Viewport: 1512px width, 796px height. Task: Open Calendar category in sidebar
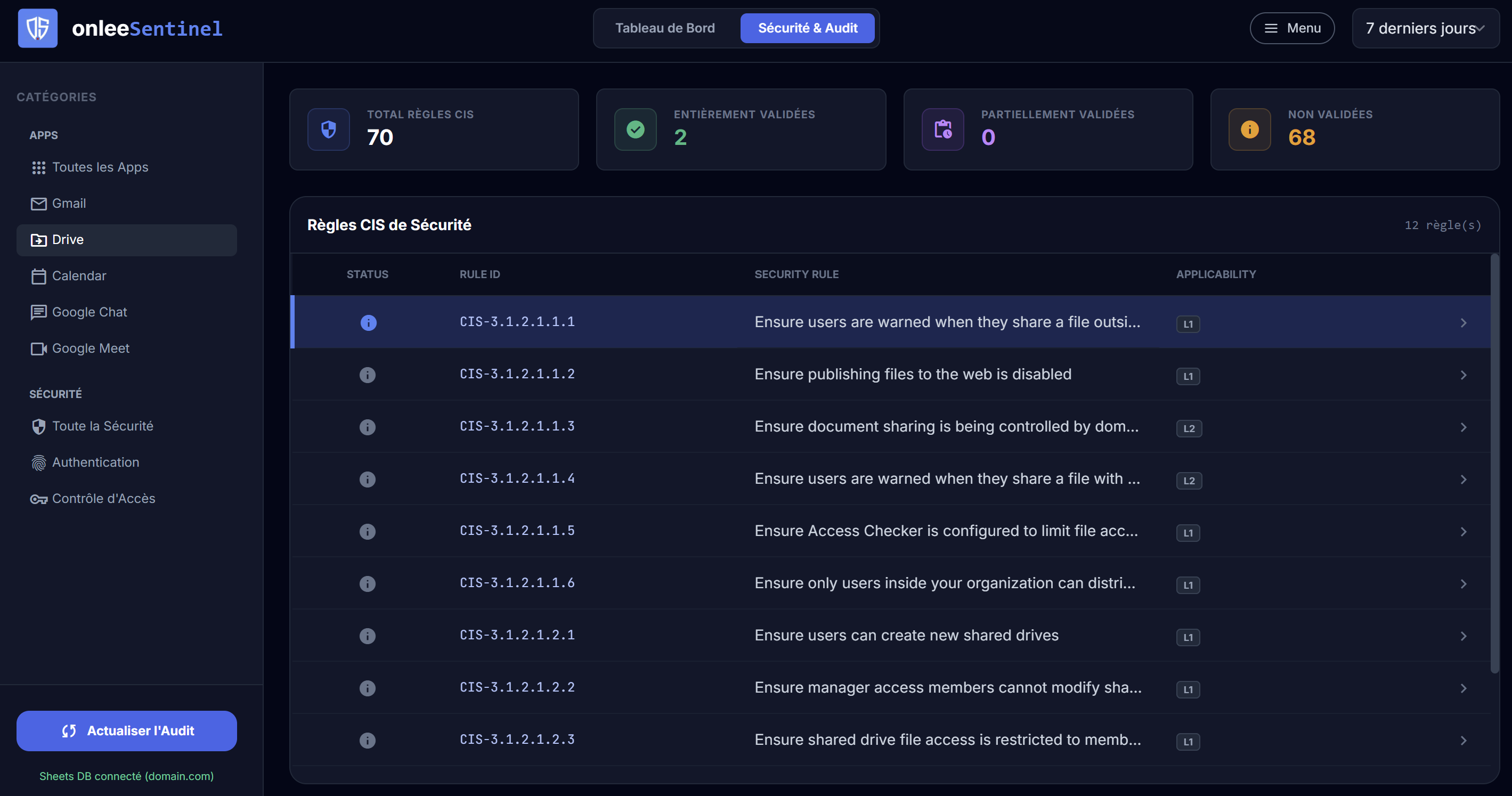127,277
